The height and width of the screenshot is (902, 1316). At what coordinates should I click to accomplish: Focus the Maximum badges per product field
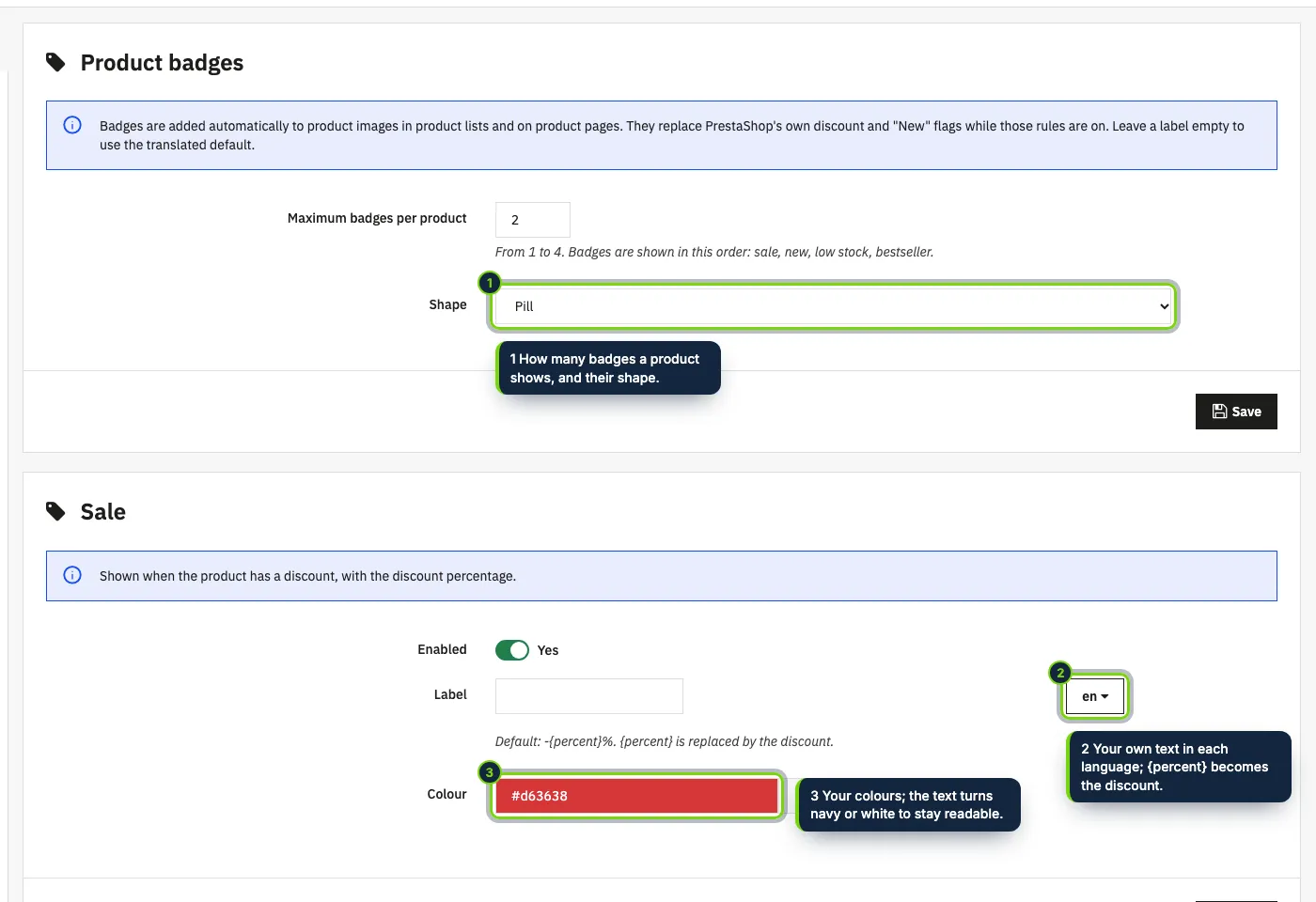click(533, 220)
